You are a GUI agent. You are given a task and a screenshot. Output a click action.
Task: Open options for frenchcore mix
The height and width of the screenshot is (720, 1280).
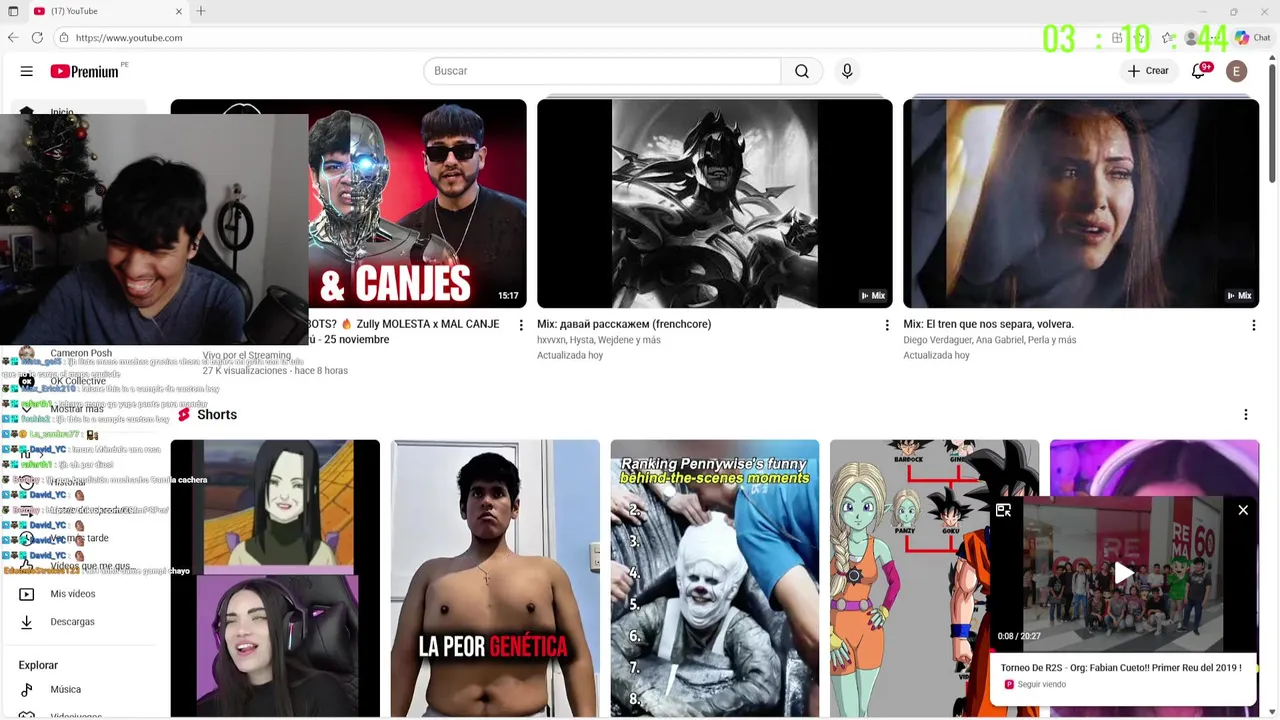pos(887,325)
